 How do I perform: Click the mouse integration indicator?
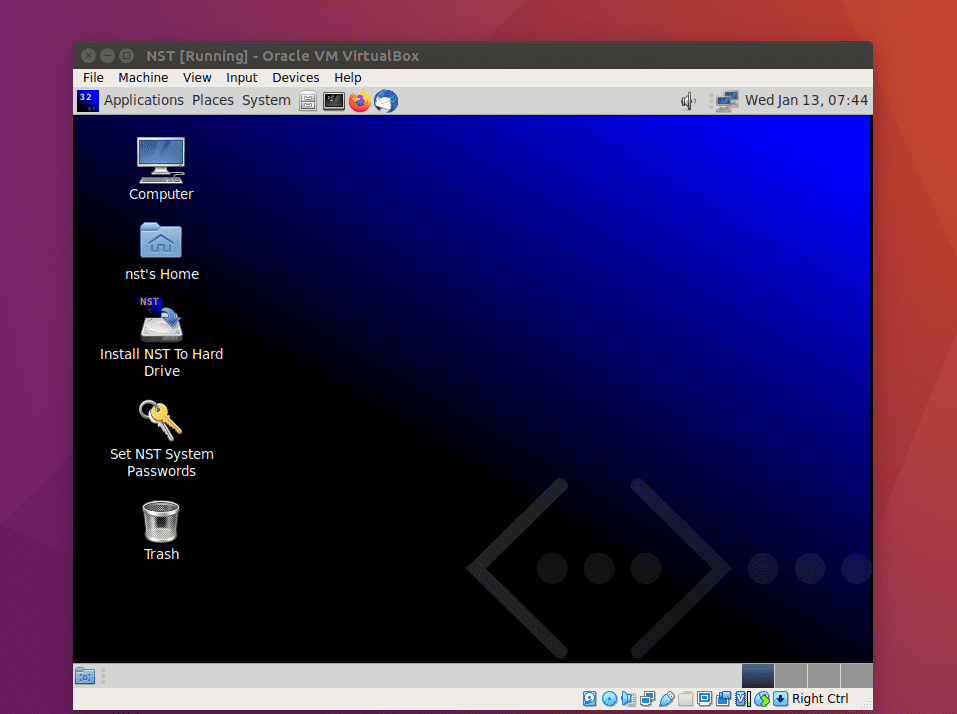762,699
